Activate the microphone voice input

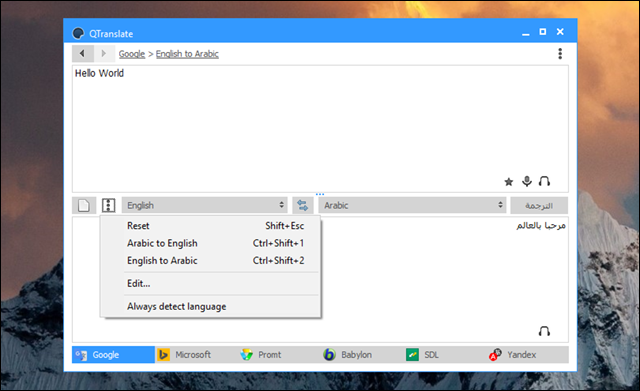point(527,181)
